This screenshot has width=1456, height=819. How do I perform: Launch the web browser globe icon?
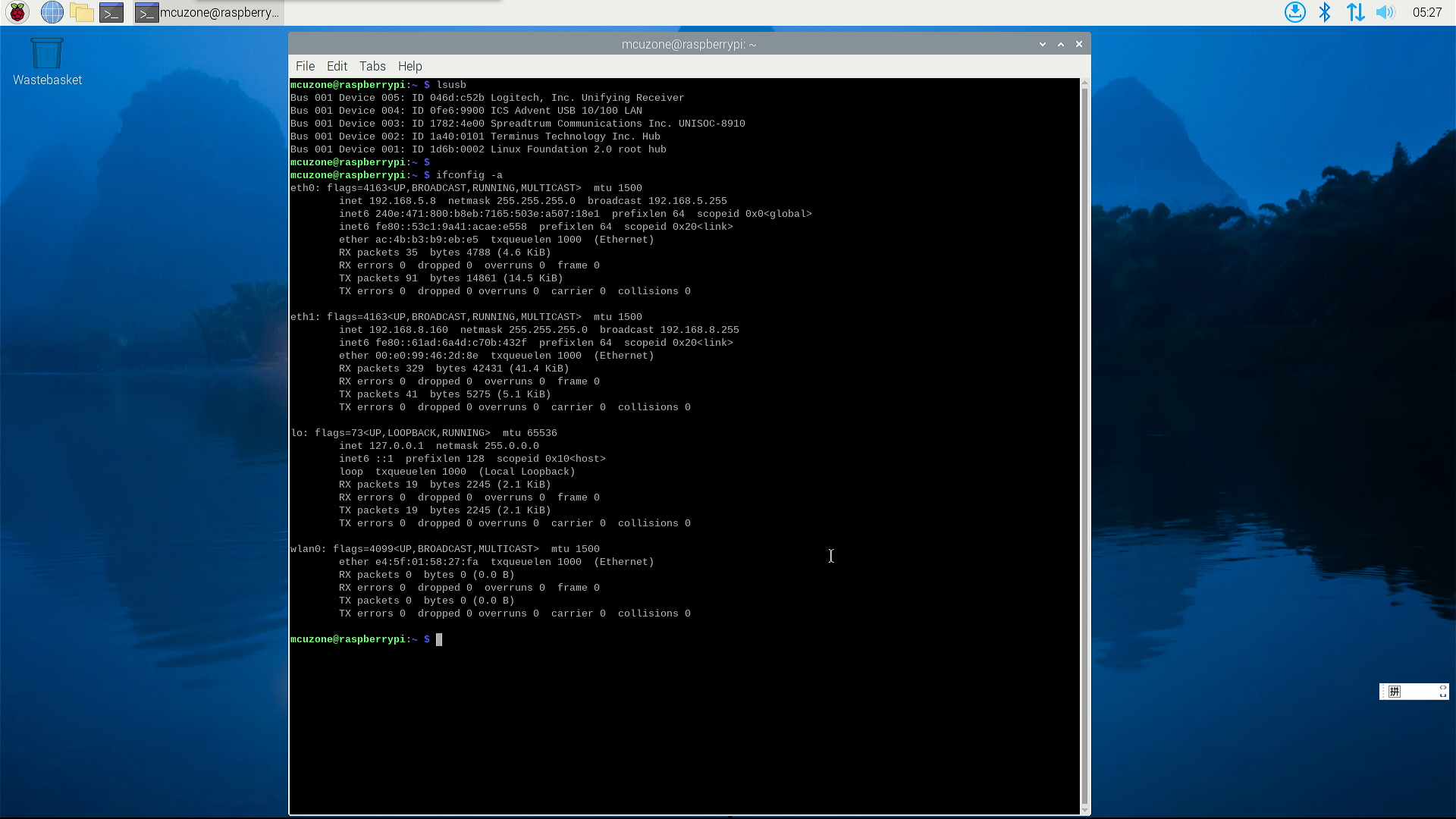pos(52,12)
